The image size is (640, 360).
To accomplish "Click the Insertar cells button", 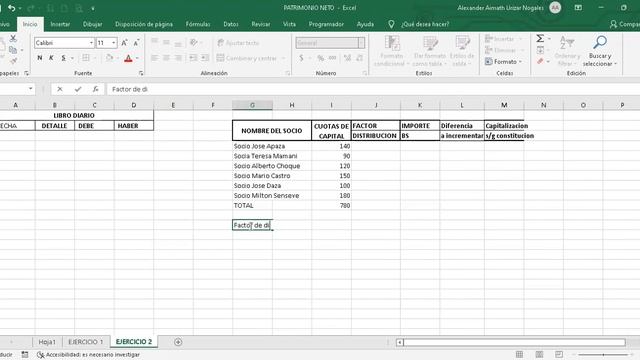I will [x=504, y=39].
